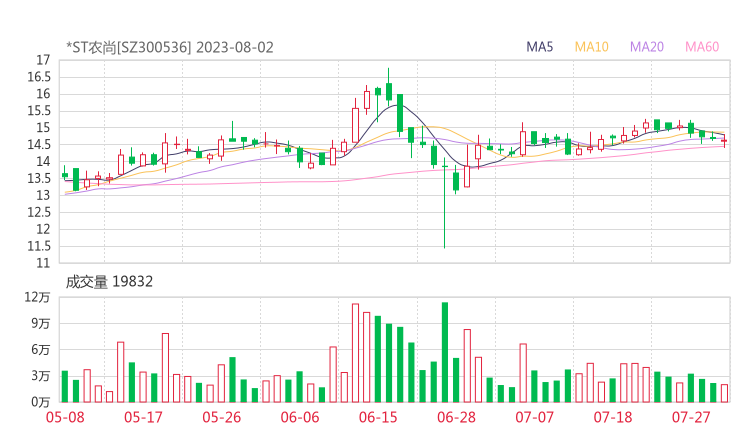Click the 17 price axis label
The width and height of the screenshot is (740, 440).
[x=43, y=60]
